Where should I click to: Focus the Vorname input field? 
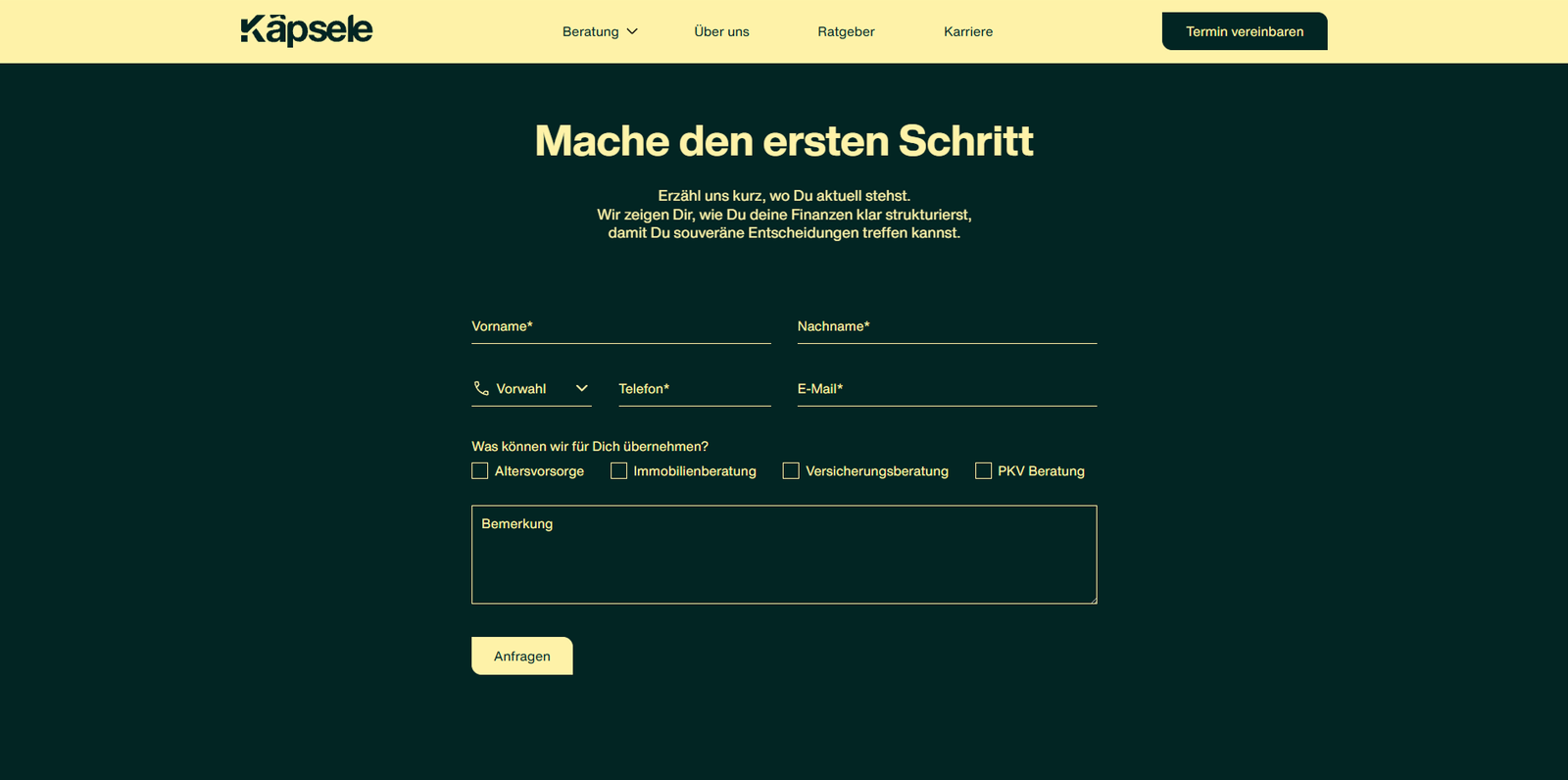621,326
